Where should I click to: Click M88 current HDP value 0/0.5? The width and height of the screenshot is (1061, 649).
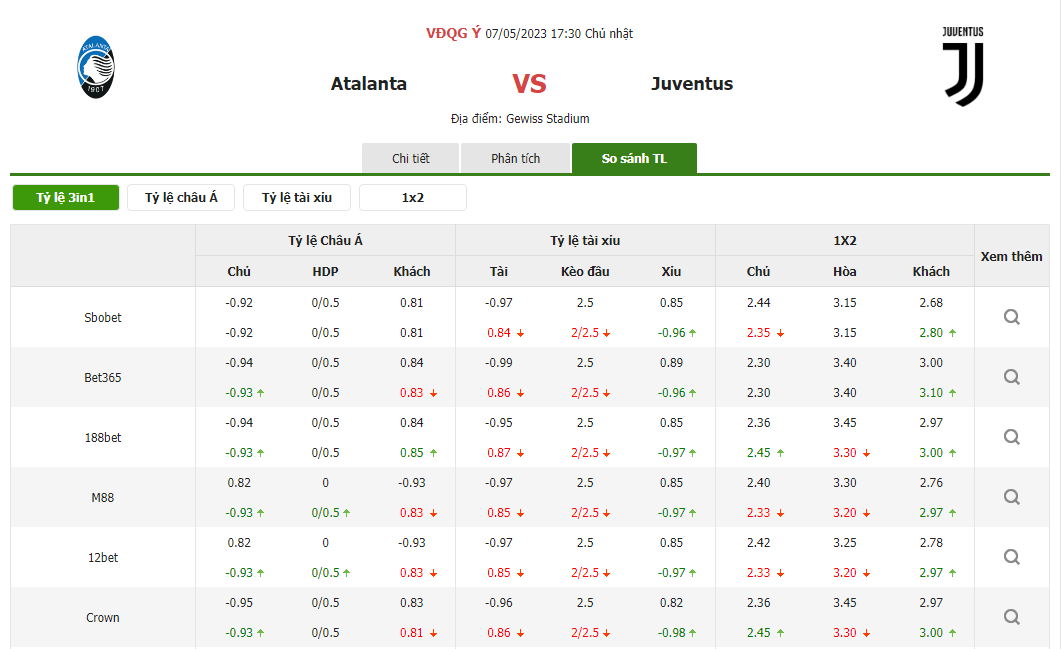coord(325,513)
